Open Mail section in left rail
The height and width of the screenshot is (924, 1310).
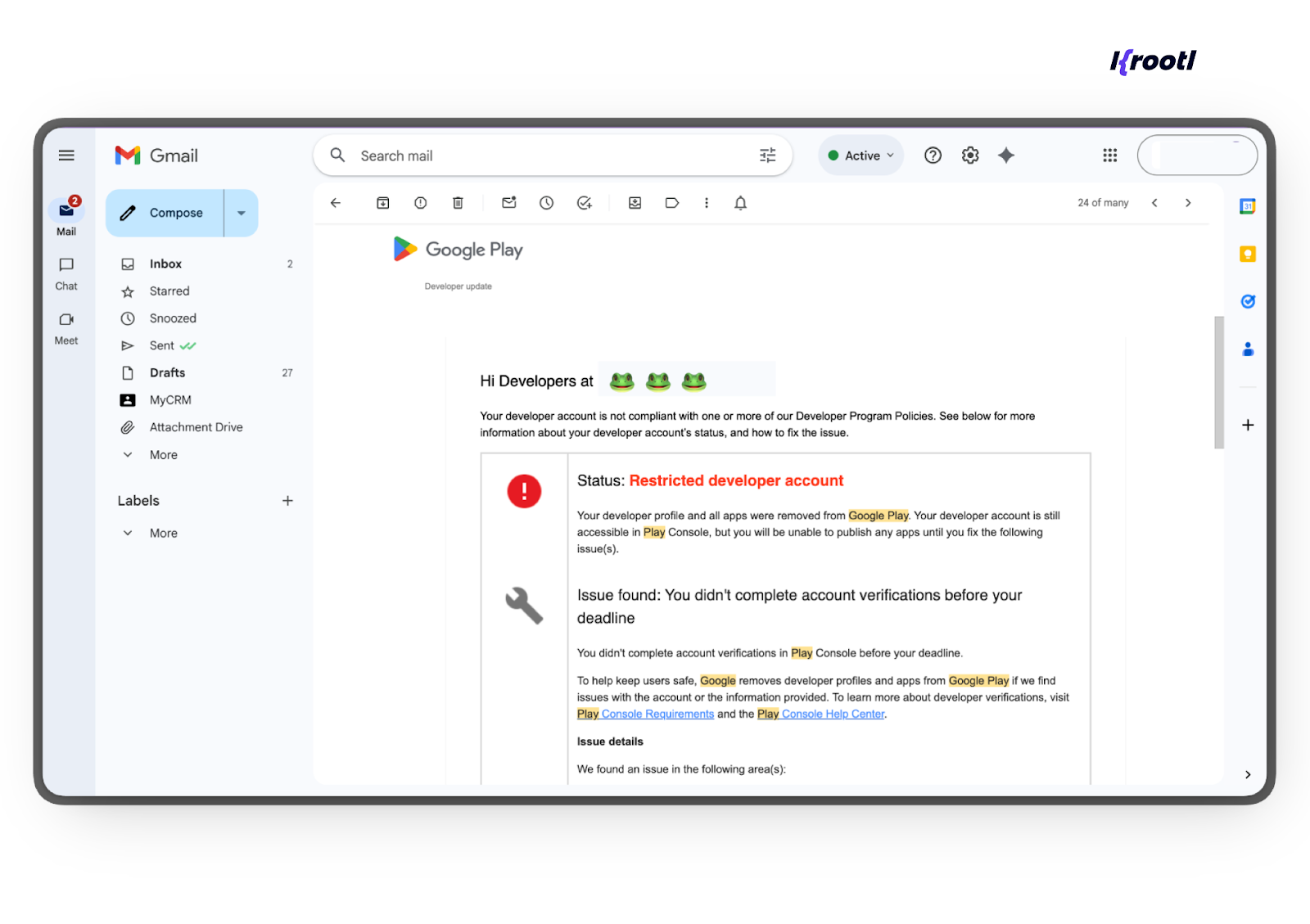(66, 217)
